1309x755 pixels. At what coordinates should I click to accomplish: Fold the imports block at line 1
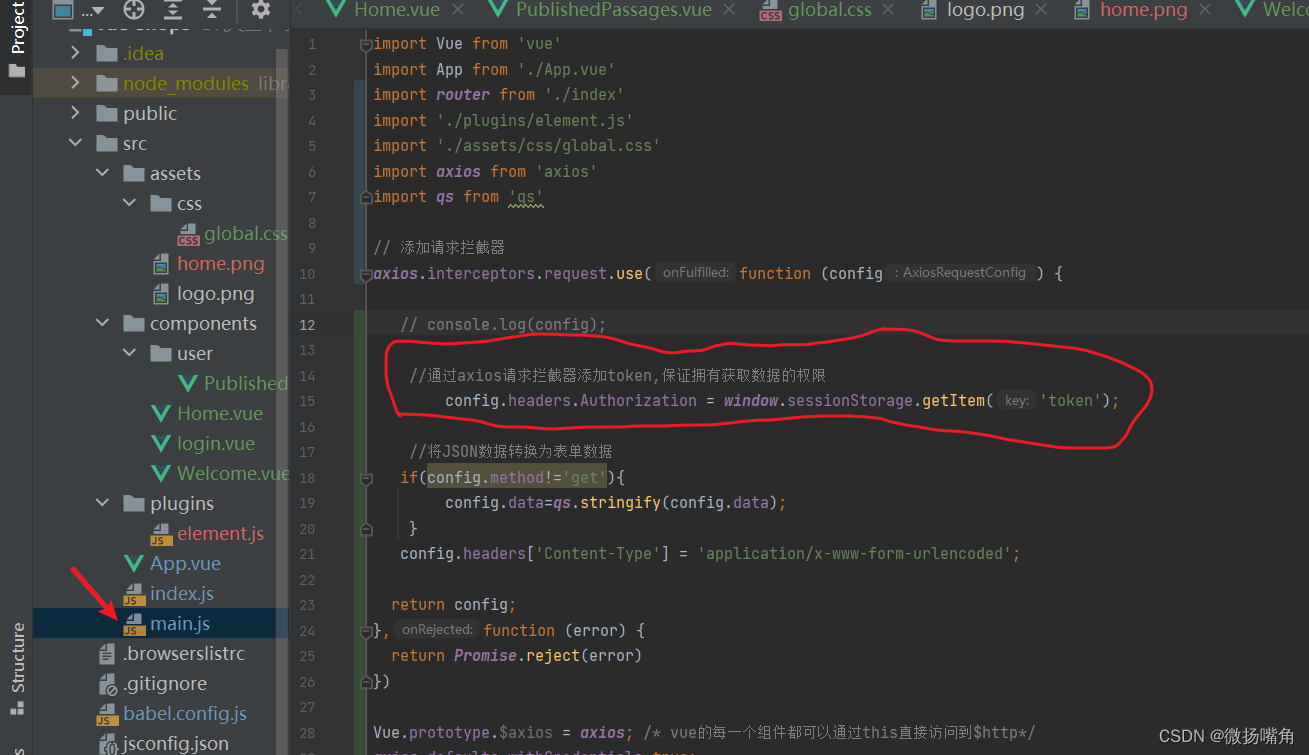coord(366,44)
